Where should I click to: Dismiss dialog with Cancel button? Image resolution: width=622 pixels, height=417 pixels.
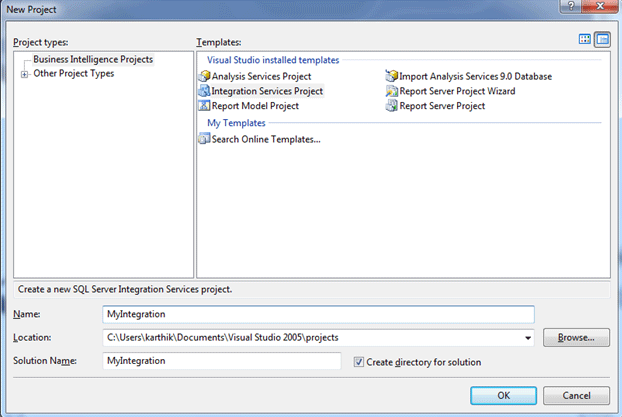[x=576, y=396]
